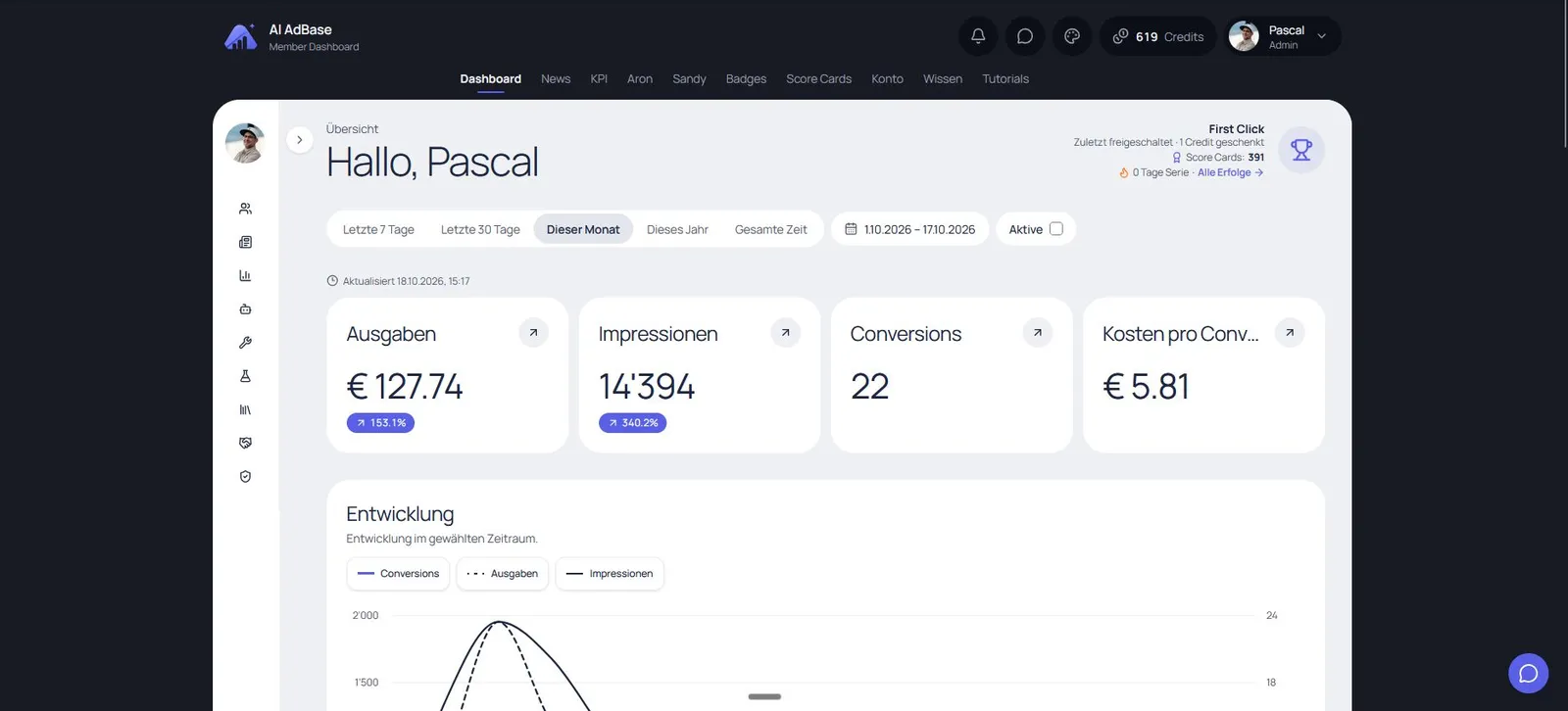Click the 153.1% change badge
The width and height of the screenshot is (1568, 711).
tap(380, 423)
